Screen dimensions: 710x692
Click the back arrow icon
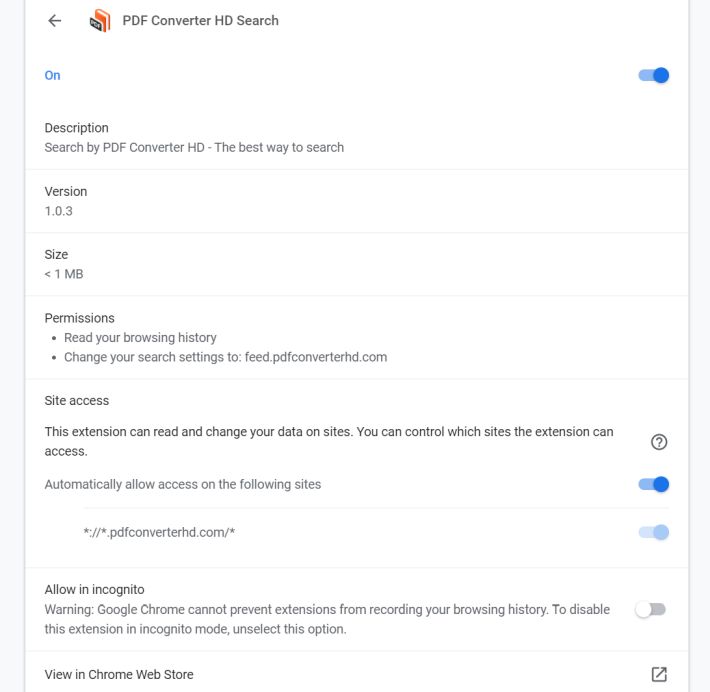pos(55,21)
